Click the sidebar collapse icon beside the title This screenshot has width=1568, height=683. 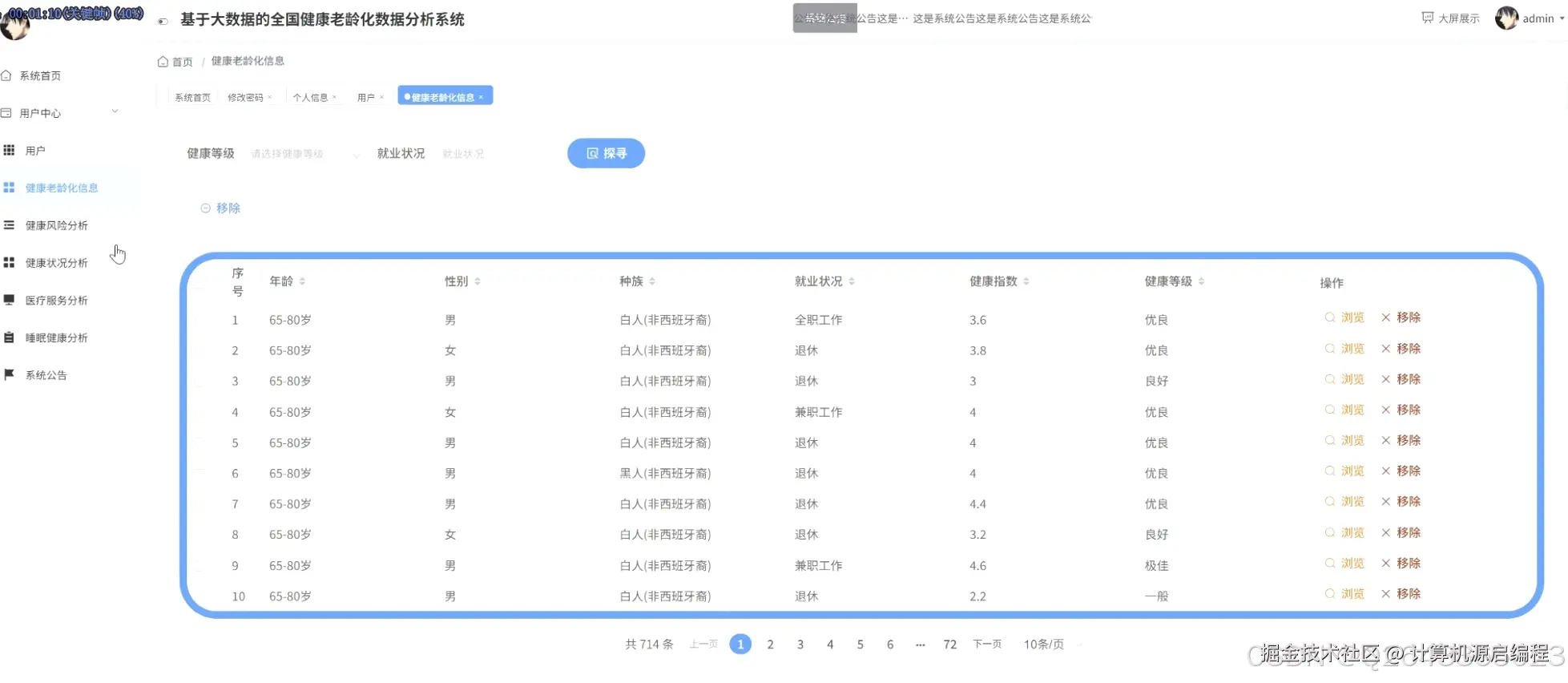coord(163,22)
